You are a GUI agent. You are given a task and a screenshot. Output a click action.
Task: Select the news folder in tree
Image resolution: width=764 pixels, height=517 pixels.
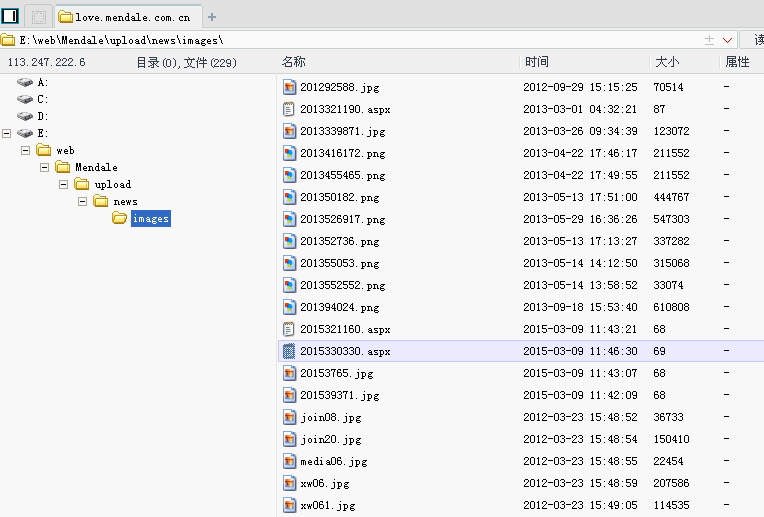point(125,201)
